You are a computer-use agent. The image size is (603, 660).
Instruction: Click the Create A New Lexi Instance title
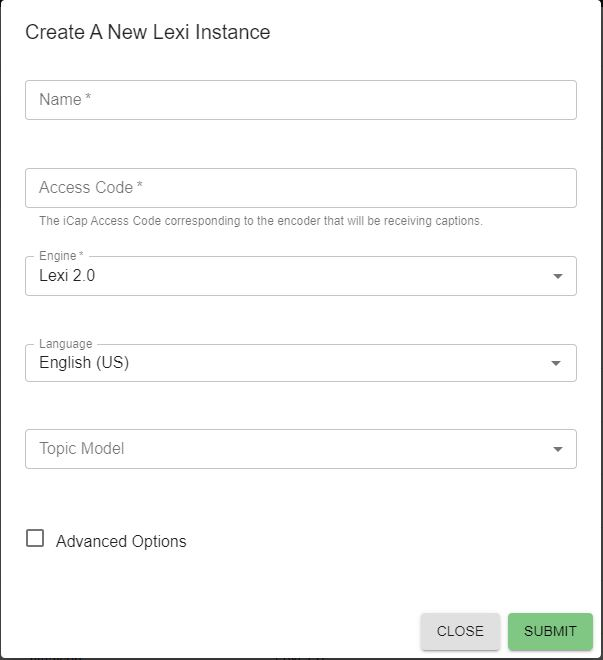click(x=147, y=32)
